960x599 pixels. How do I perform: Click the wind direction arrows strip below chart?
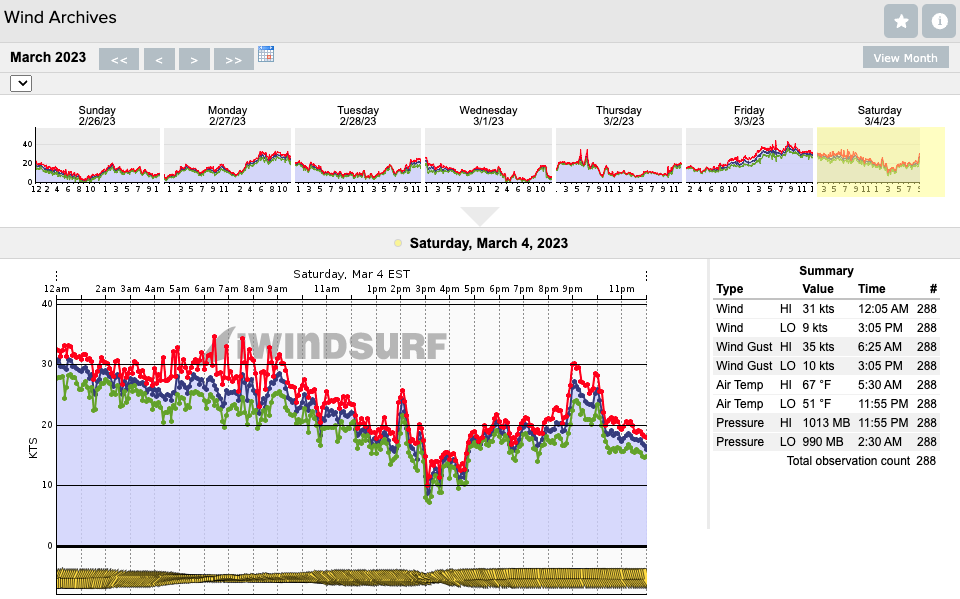click(x=351, y=578)
